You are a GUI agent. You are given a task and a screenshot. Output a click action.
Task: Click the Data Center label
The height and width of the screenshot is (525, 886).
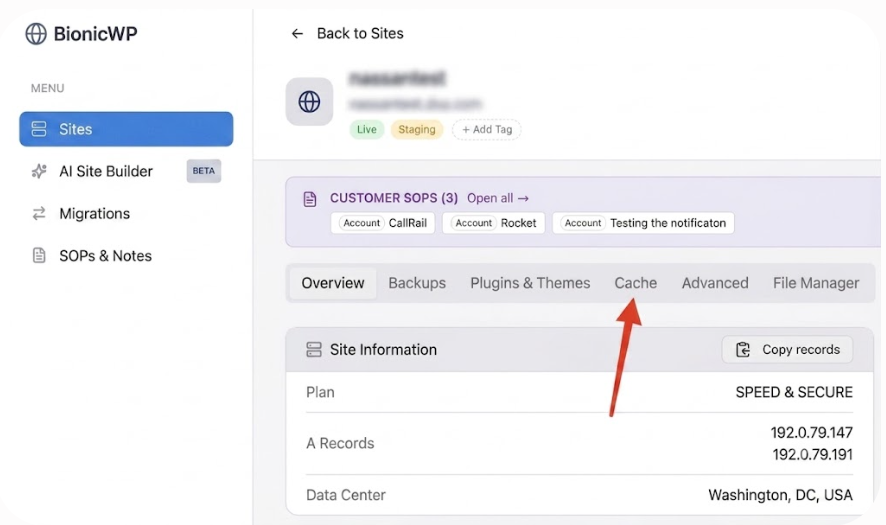tap(346, 495)
